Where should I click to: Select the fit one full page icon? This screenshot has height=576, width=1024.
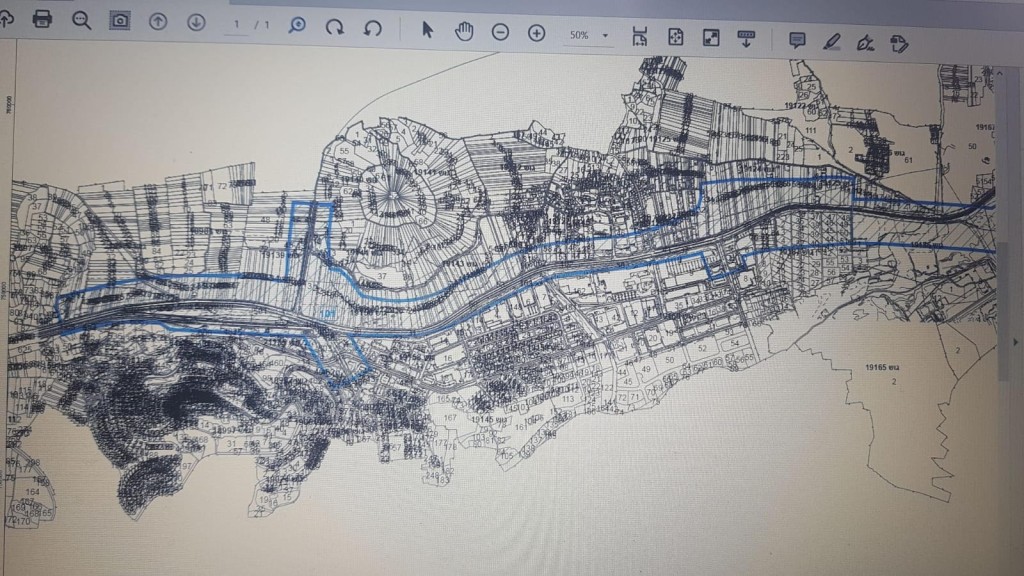[676, 37]
